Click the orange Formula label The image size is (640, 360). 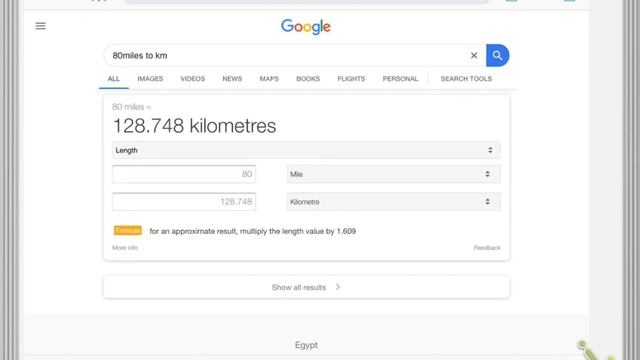coord(128,231)
